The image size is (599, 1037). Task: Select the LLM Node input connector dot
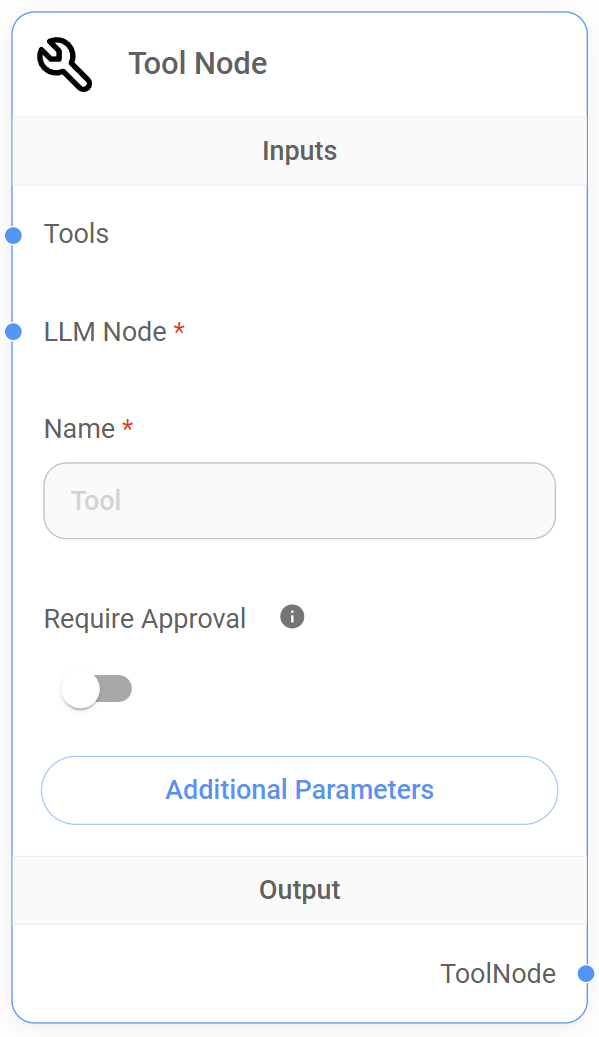[x=13, y=331]
